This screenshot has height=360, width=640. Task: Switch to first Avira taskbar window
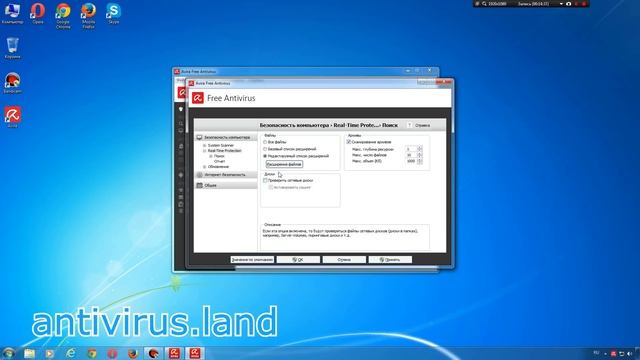pyautogui.click(x=174, y=353)
